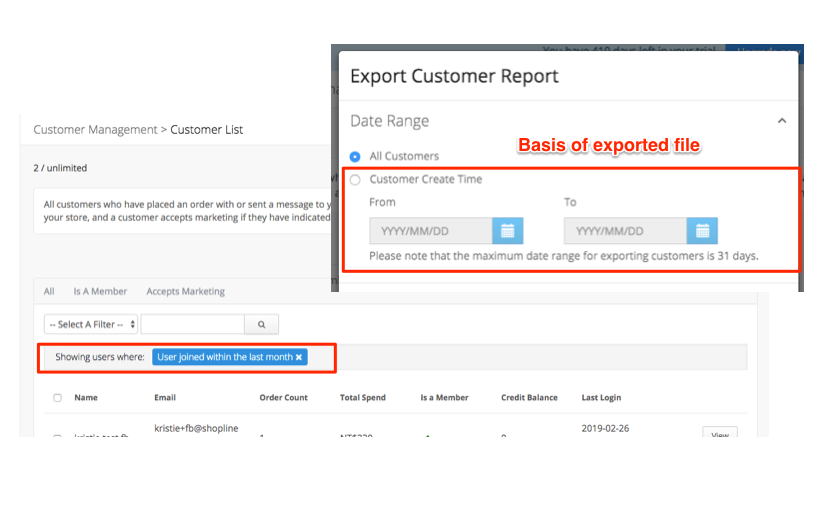
Task: Switch to the All customers tab
Action: click(49, 291)
